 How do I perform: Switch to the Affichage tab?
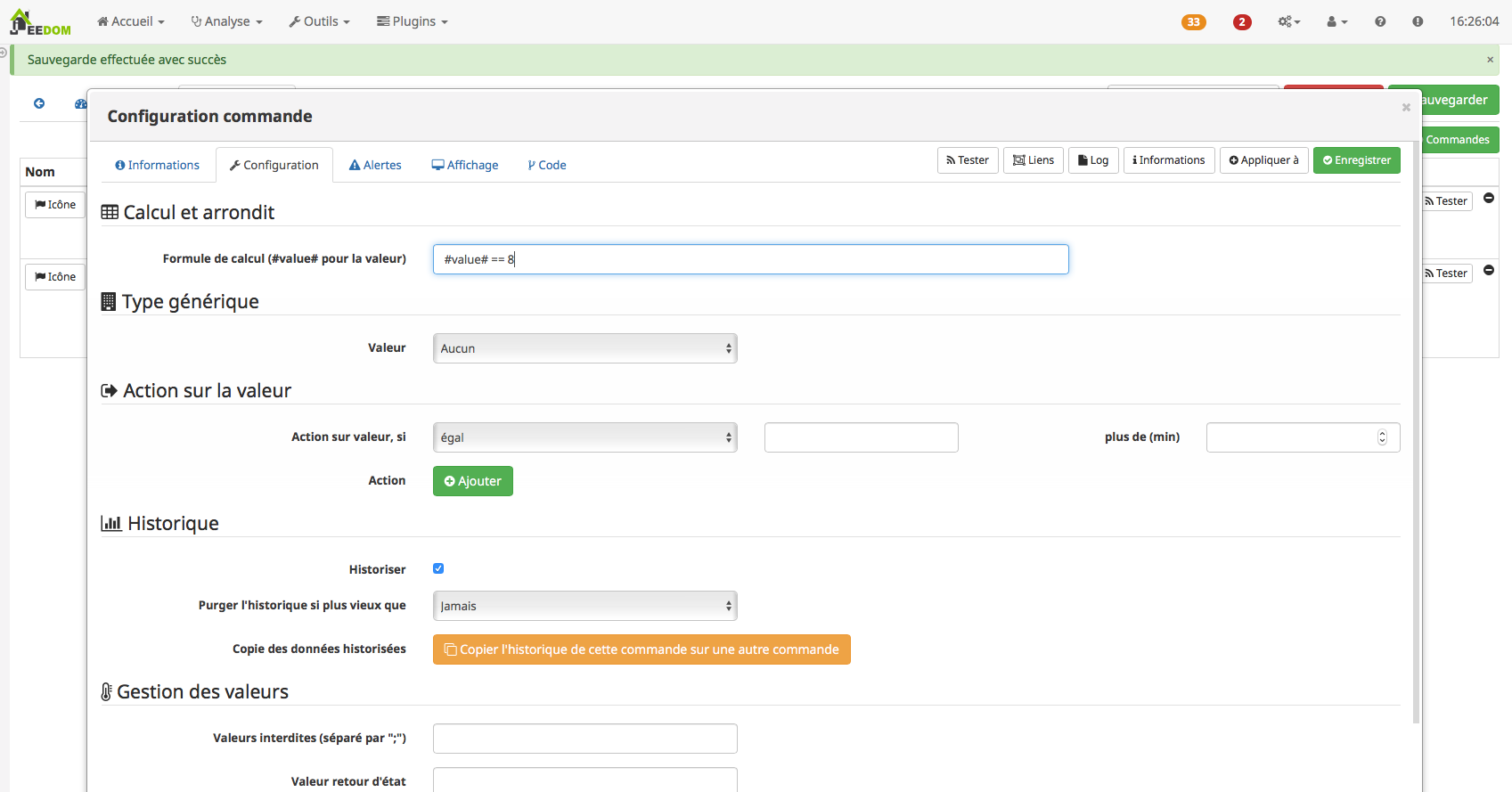[465, 165]
